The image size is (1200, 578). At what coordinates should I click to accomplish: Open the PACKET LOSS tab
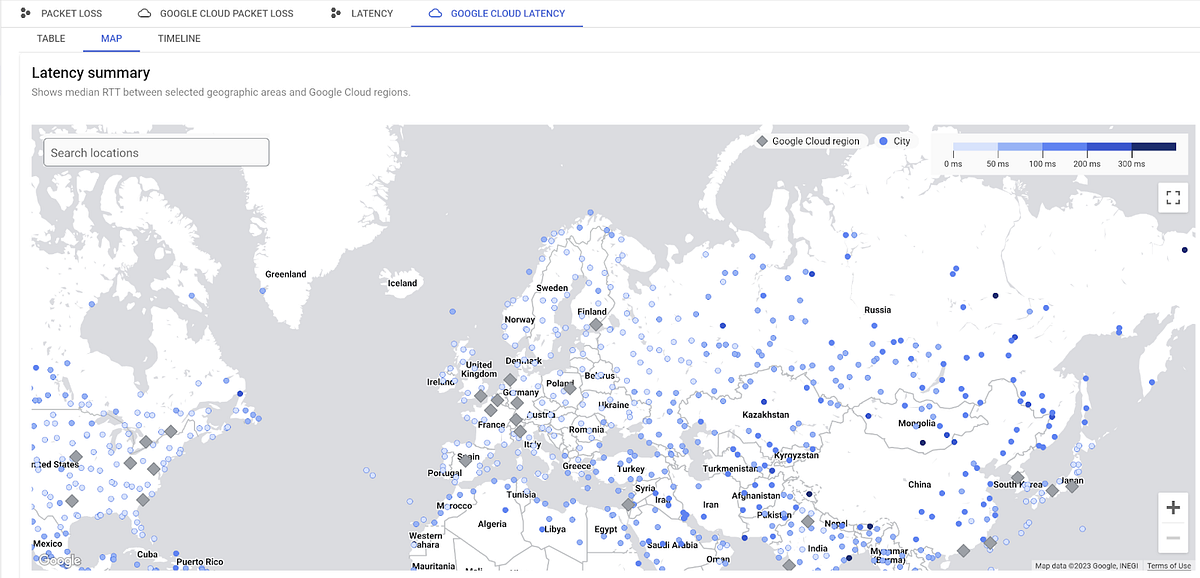tap(70, 13)
